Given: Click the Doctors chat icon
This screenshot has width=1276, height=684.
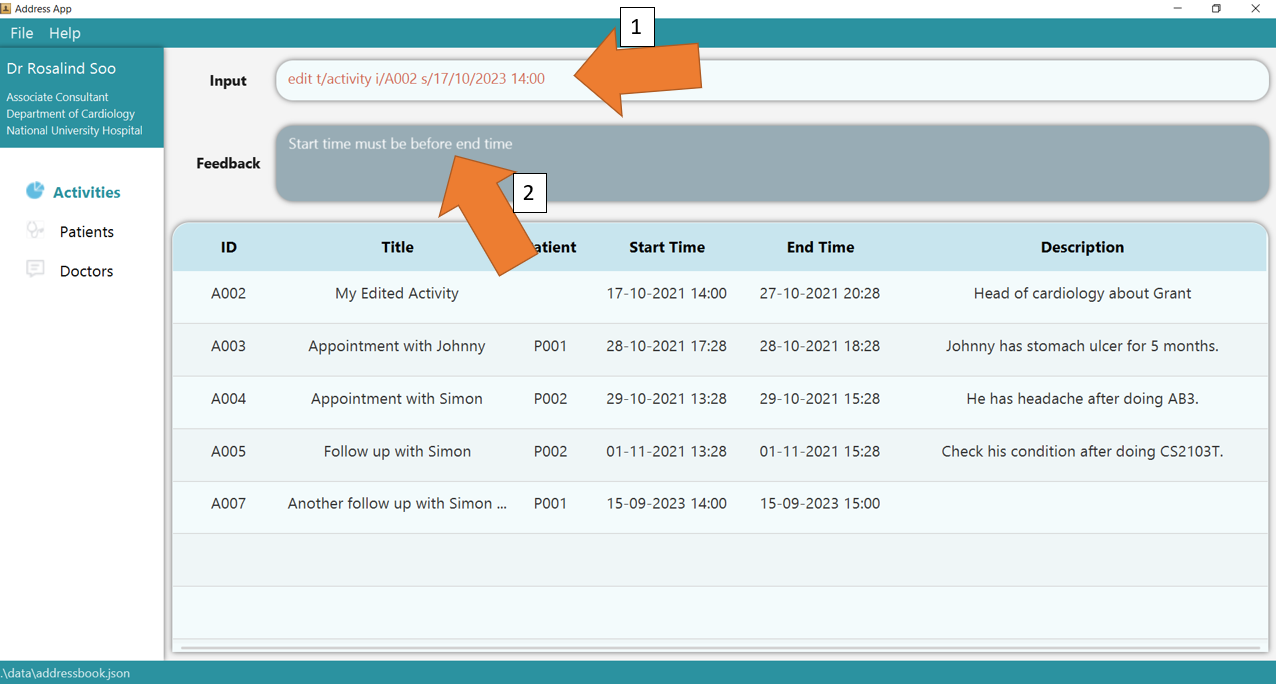Looking at the screenshot, I should click(35, 270).
